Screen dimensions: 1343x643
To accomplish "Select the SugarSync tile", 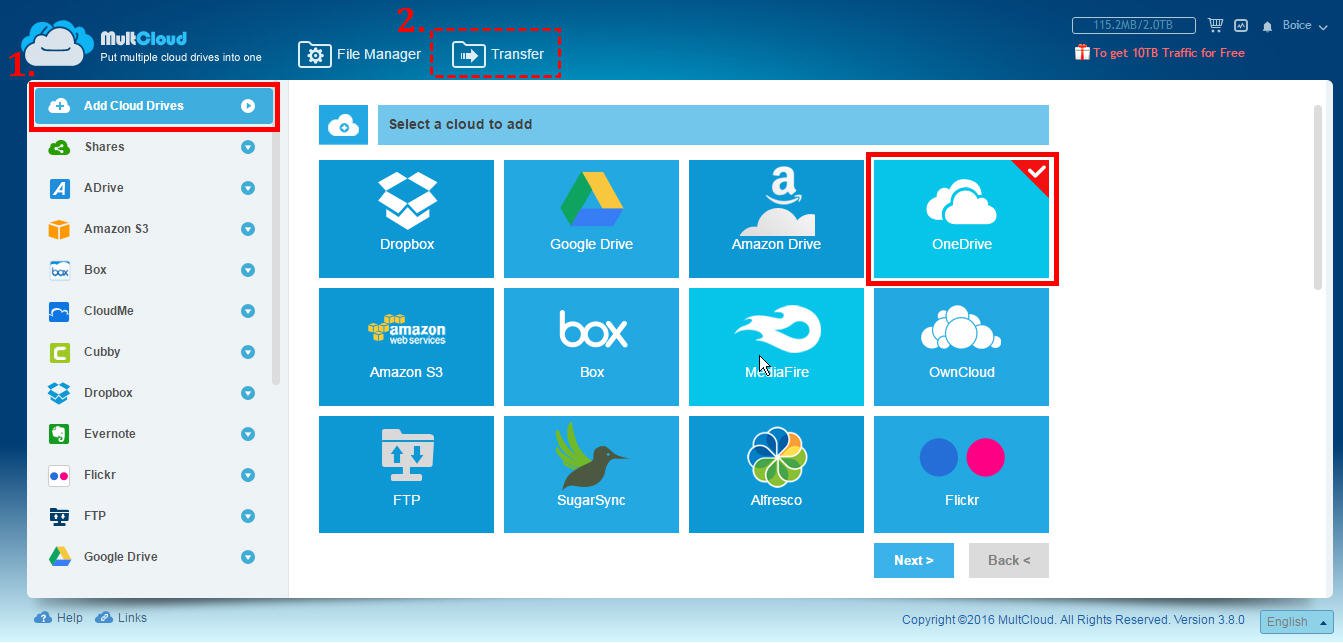I will tap(591, 474).
